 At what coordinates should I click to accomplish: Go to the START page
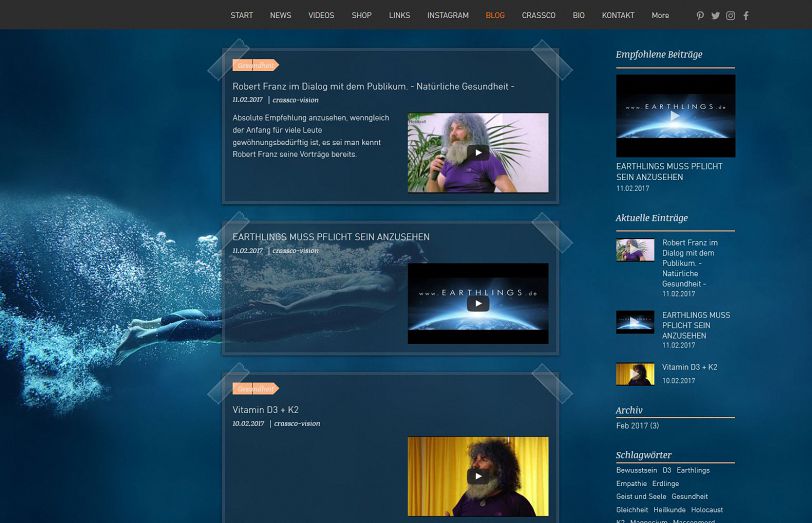[x=242, y=16]
